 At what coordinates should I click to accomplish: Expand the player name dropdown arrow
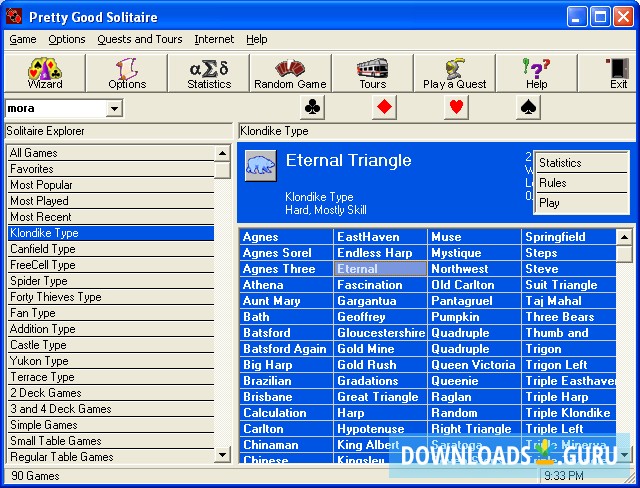click(114, 108)
